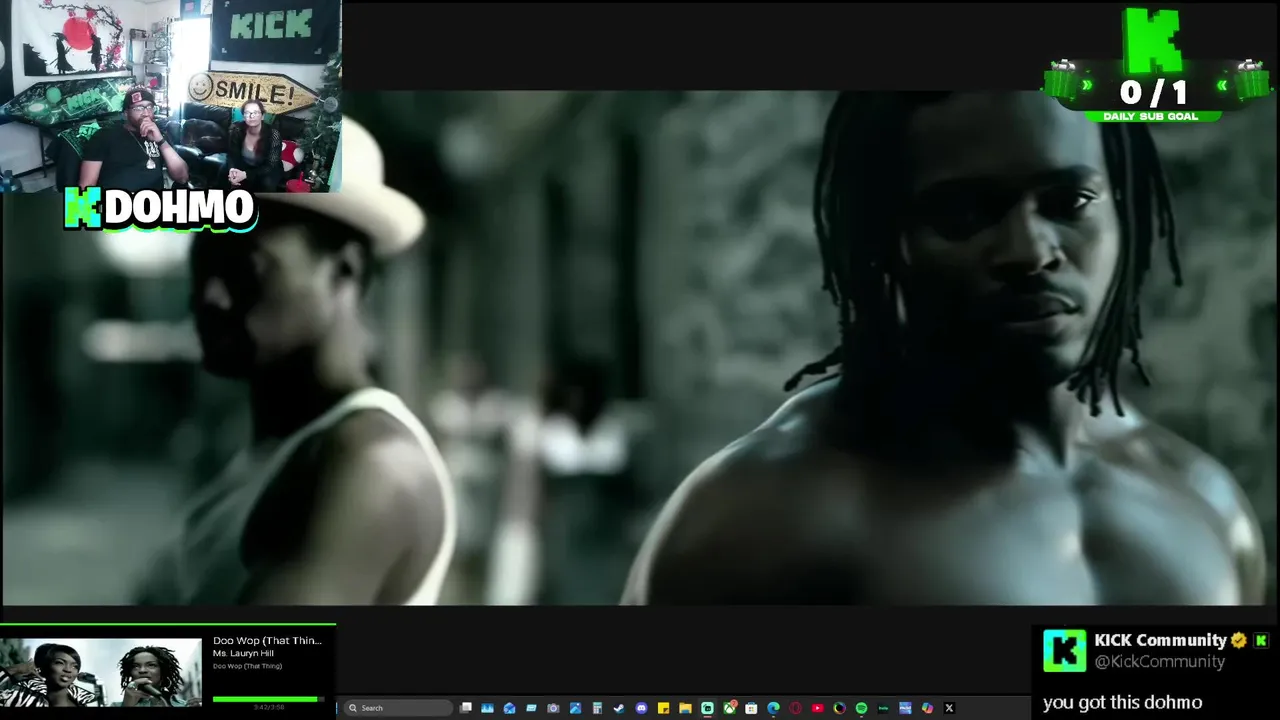The height and width of the screenshot is (720, 1280).
Task: Open Opera browser taskbar icon
Action: click(795, 708)
